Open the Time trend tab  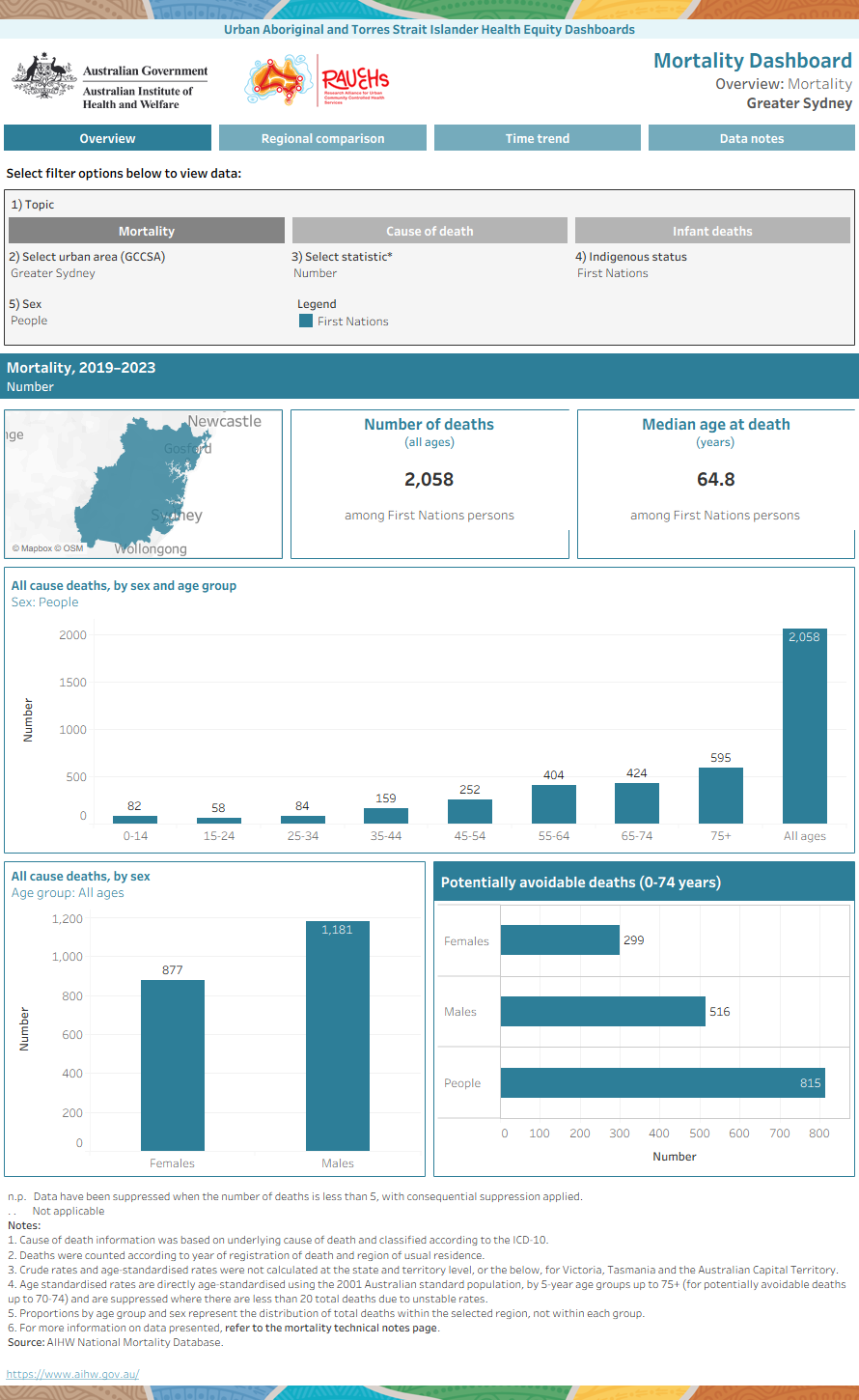pos(538,138)
